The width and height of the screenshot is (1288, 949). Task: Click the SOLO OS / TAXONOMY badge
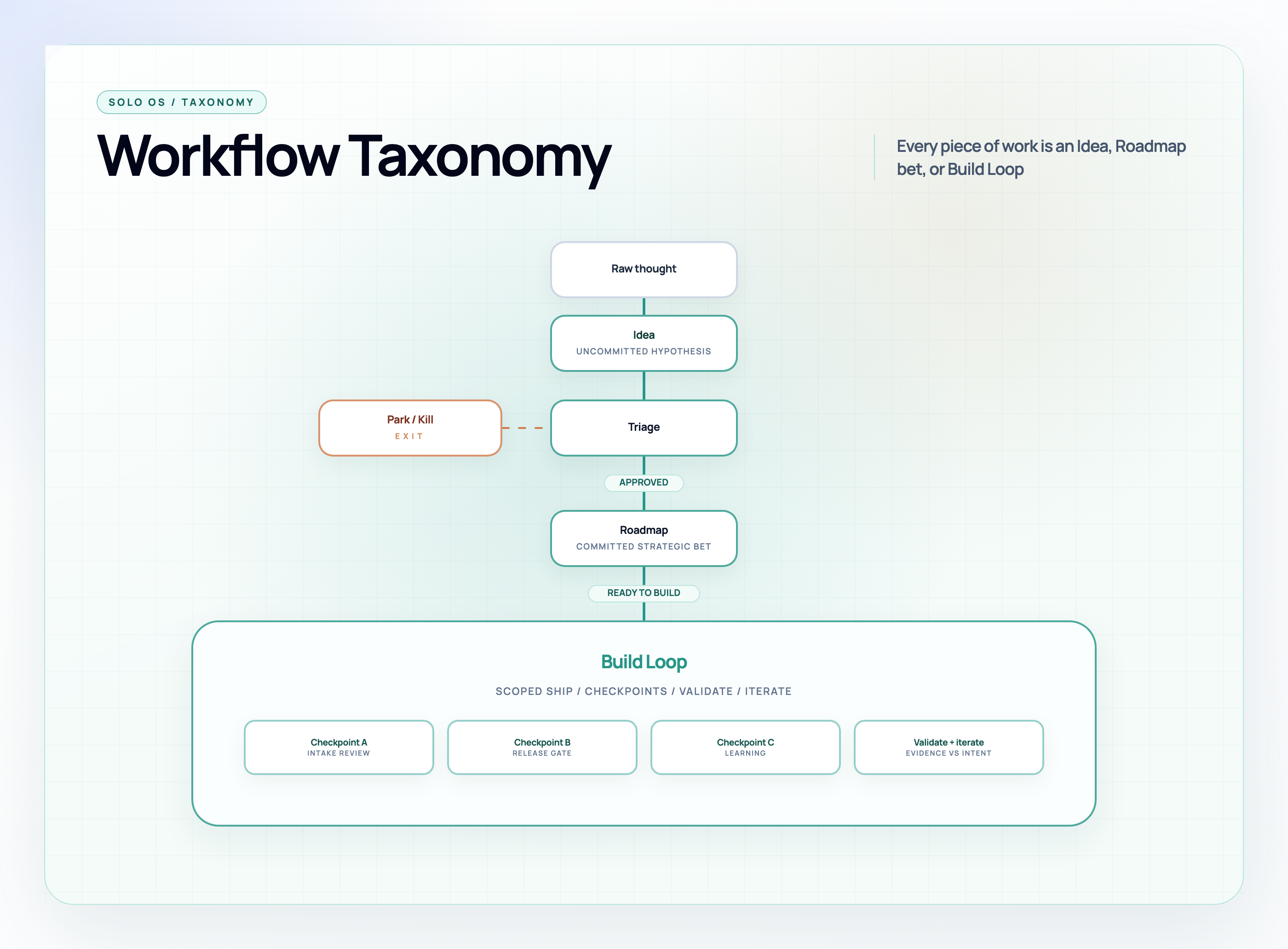pos(181,102)
